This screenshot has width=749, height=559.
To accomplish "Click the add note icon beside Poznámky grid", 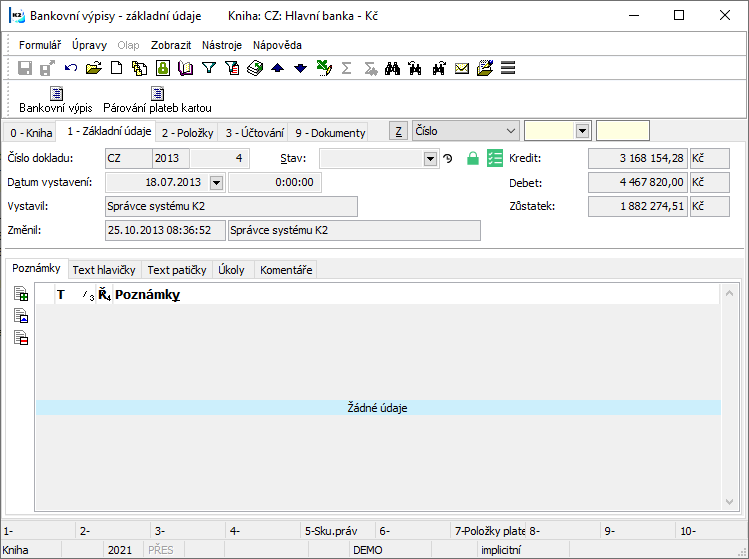I will click(x=21, y=294).
